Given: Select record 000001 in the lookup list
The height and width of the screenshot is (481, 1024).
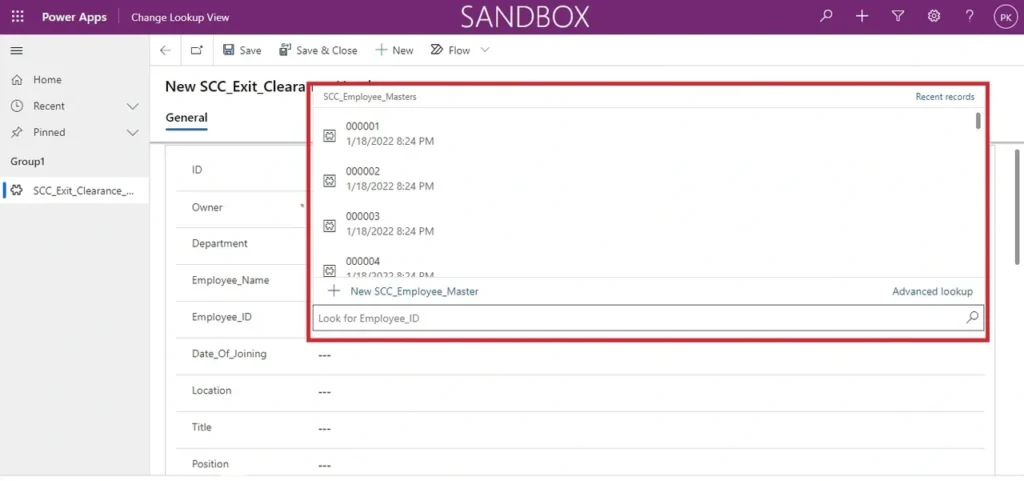Looking at the screenshot, I should tap(643, 133).
